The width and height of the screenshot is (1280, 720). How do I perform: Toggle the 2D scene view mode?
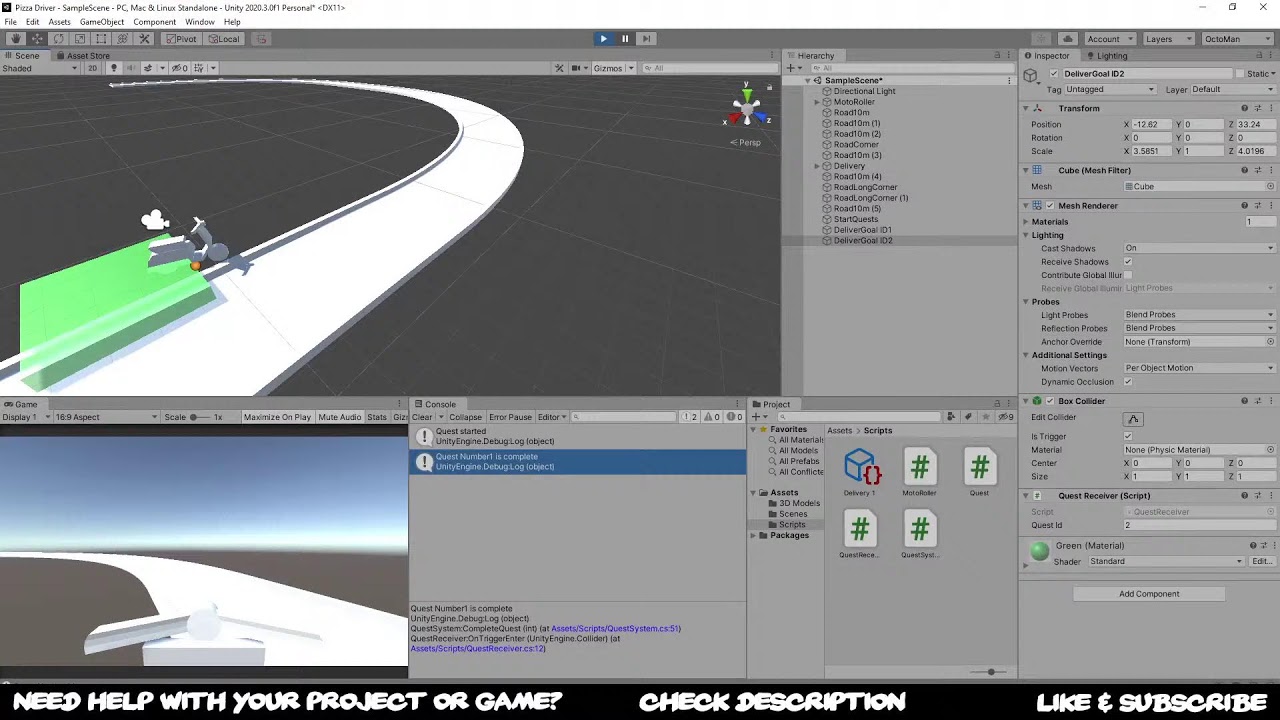click(x=92, y=68)
